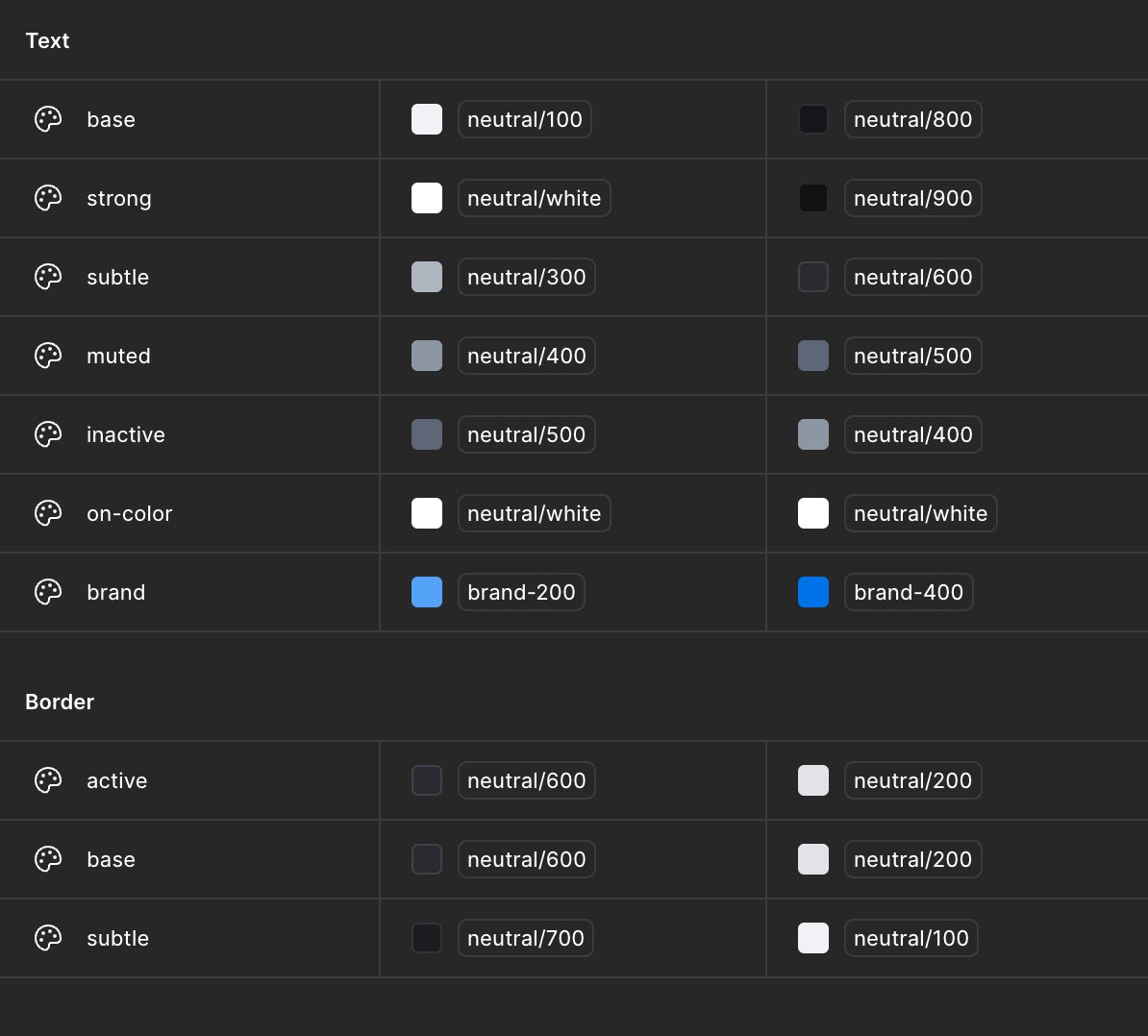1148x1036 pixels.
Task: Select the active variable name under Border
Action: point(117,780)
